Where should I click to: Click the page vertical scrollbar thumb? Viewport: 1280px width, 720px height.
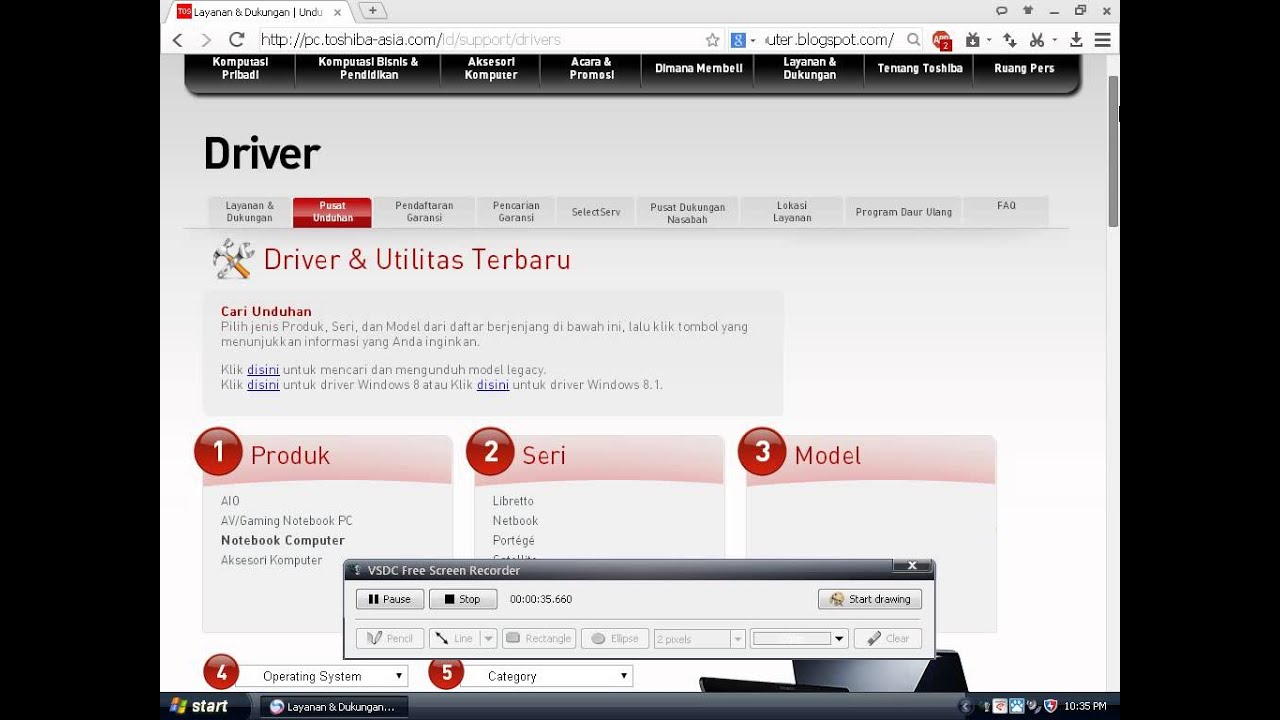(x=1114, y=150)
